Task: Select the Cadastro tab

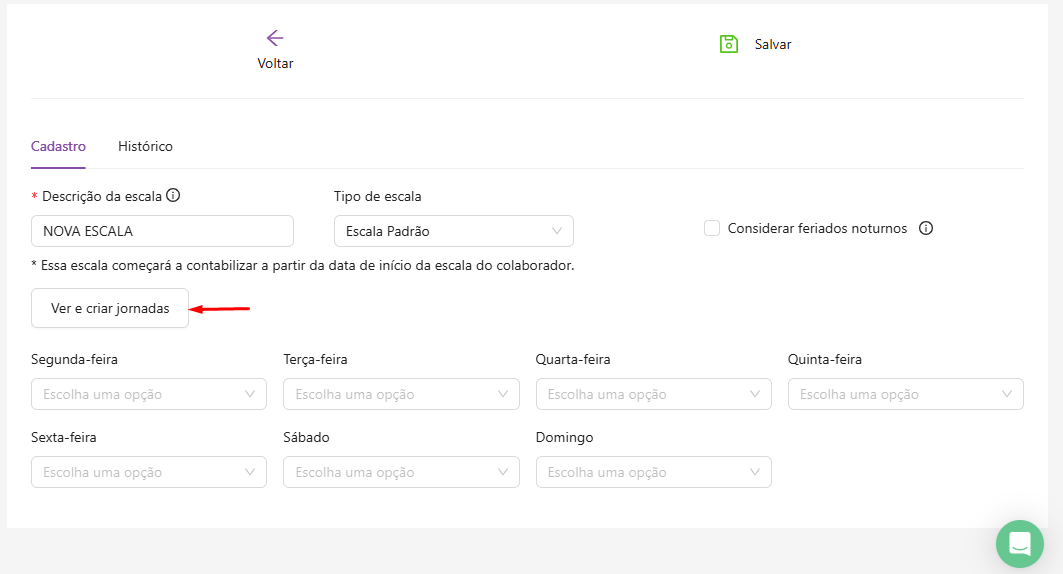Action: pos(58,146)
